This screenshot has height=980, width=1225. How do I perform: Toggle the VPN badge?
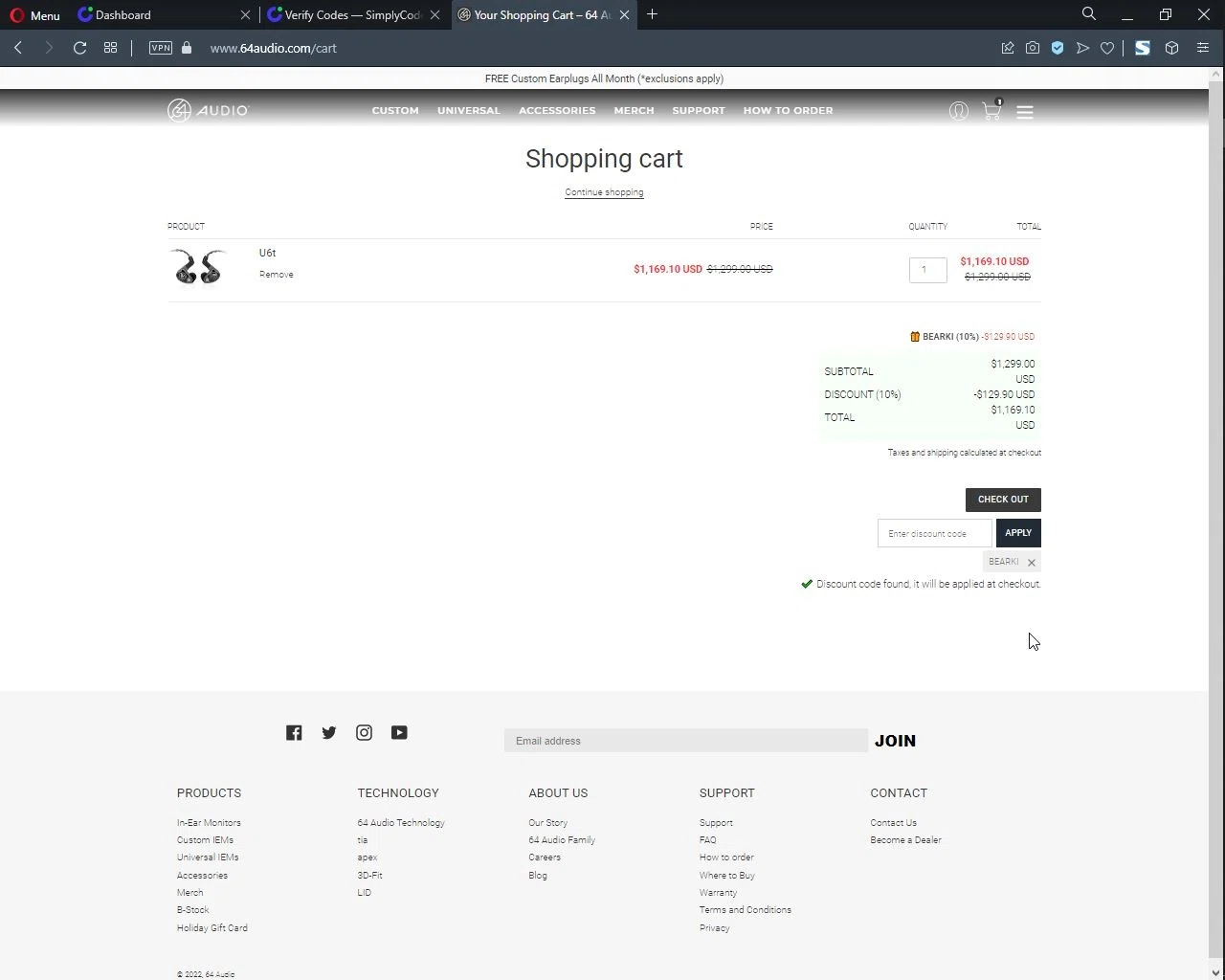coord(161,48)
